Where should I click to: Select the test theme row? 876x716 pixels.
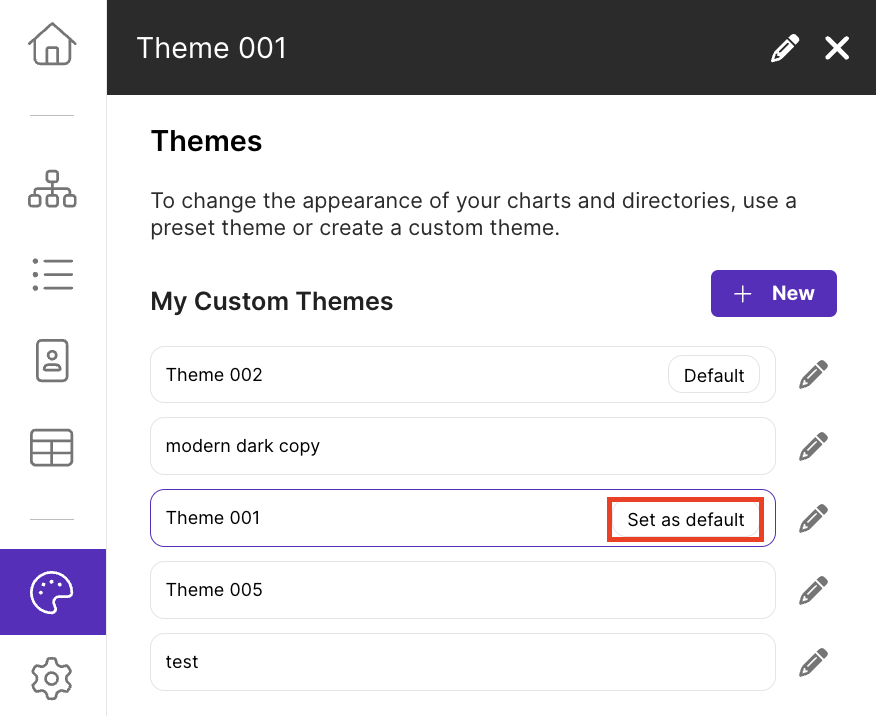(x=463, y=662)
